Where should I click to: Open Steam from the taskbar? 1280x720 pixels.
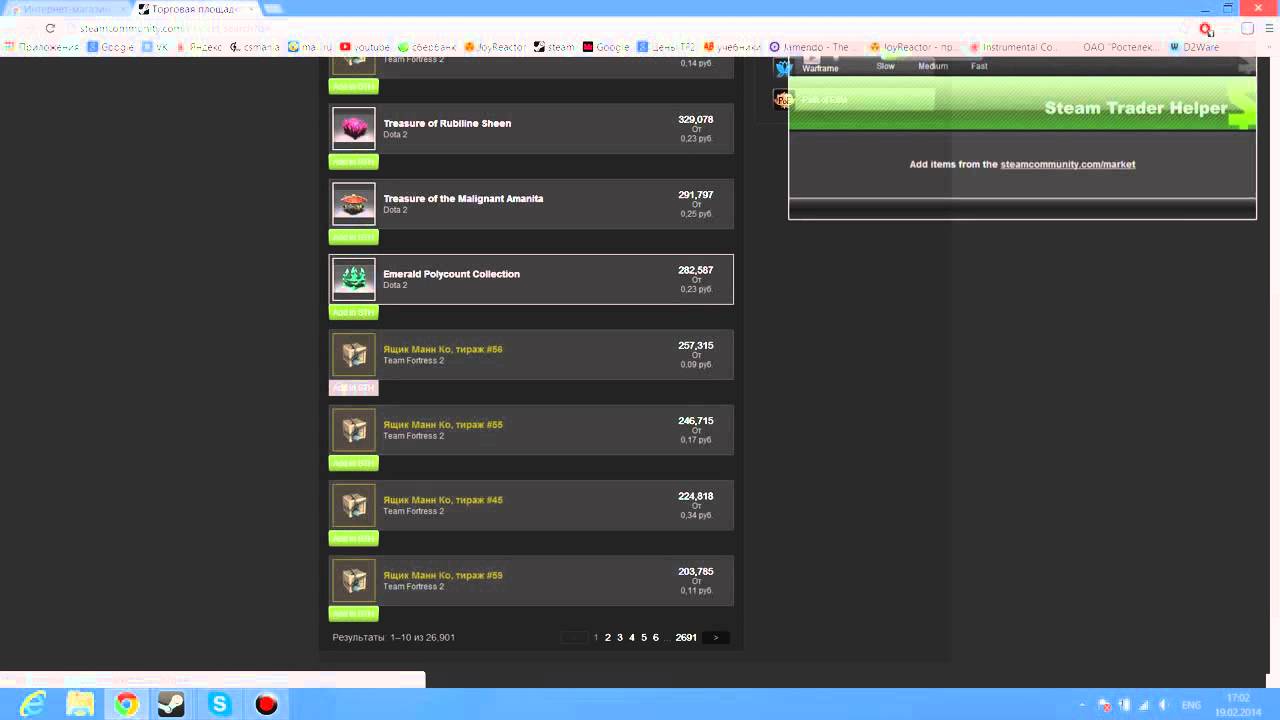tap(172, 704)
